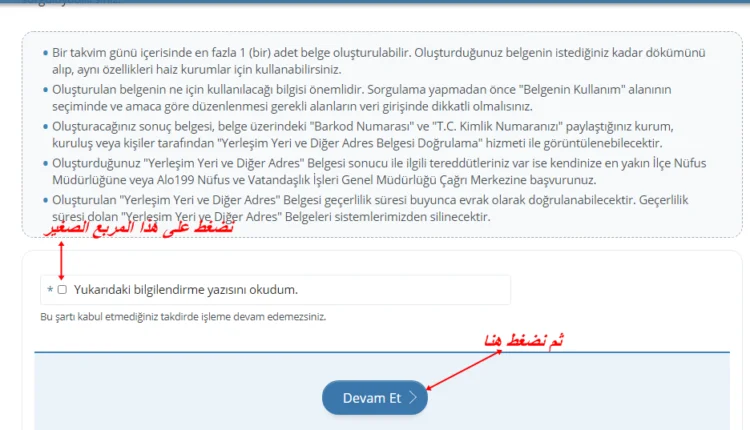
Task: Click the red vertical double-headed arrow
Action: (x=61, y=260)
